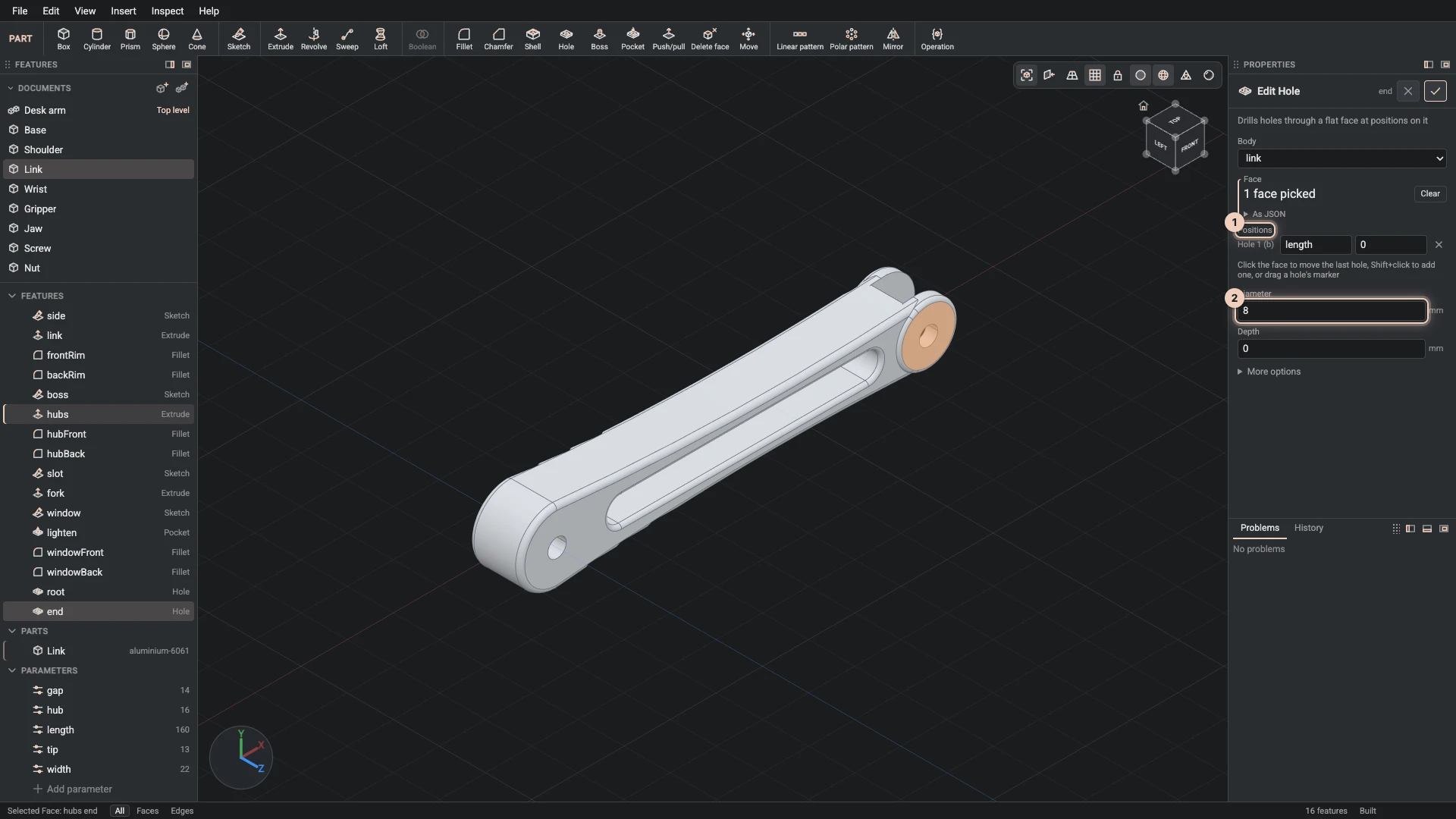Expand More options in Edit Hole
The image size is (1456, 819).
pos(1269,372)
